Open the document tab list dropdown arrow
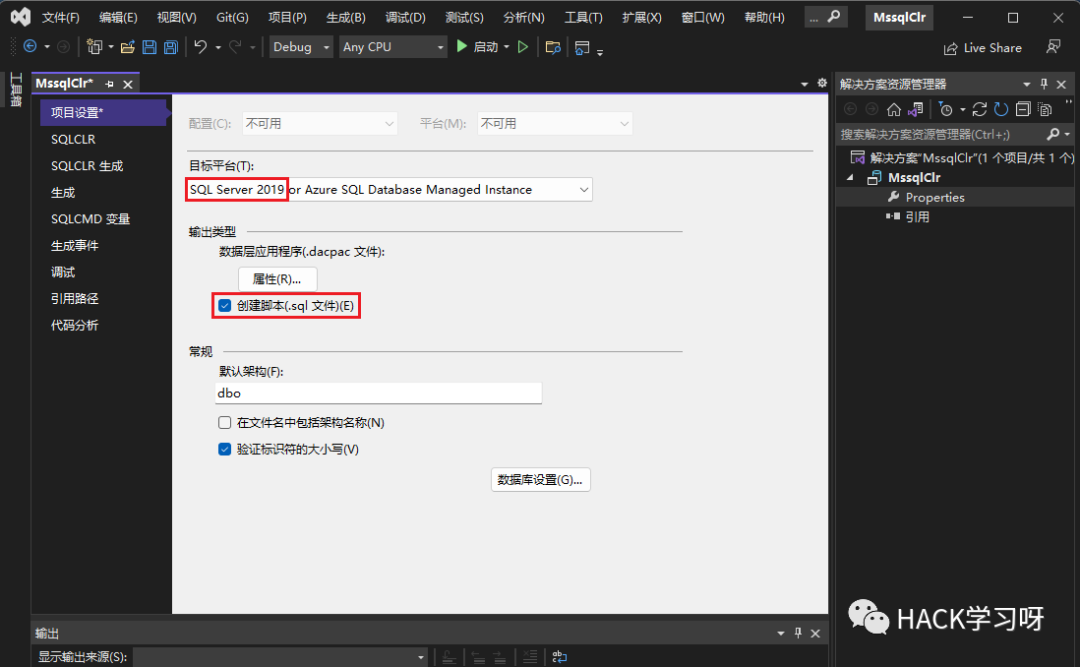 coord(804,83)
